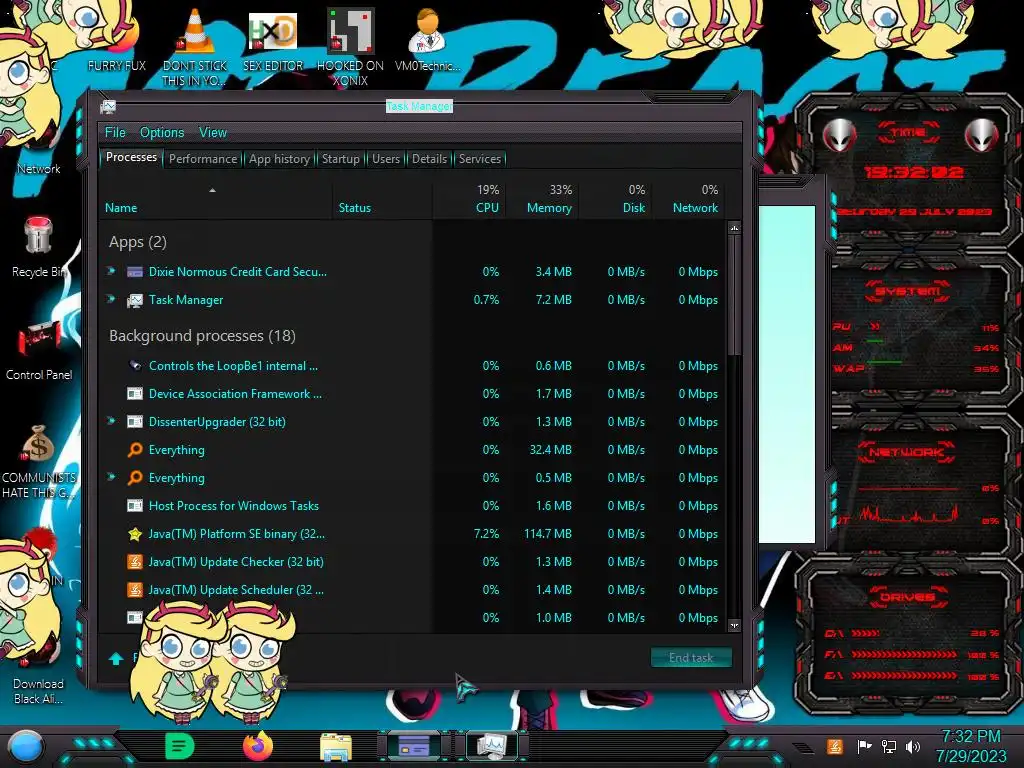The height and width of the screenshot is (768, 1024).
Task: Switch to the Details tab
Action: 429,159
